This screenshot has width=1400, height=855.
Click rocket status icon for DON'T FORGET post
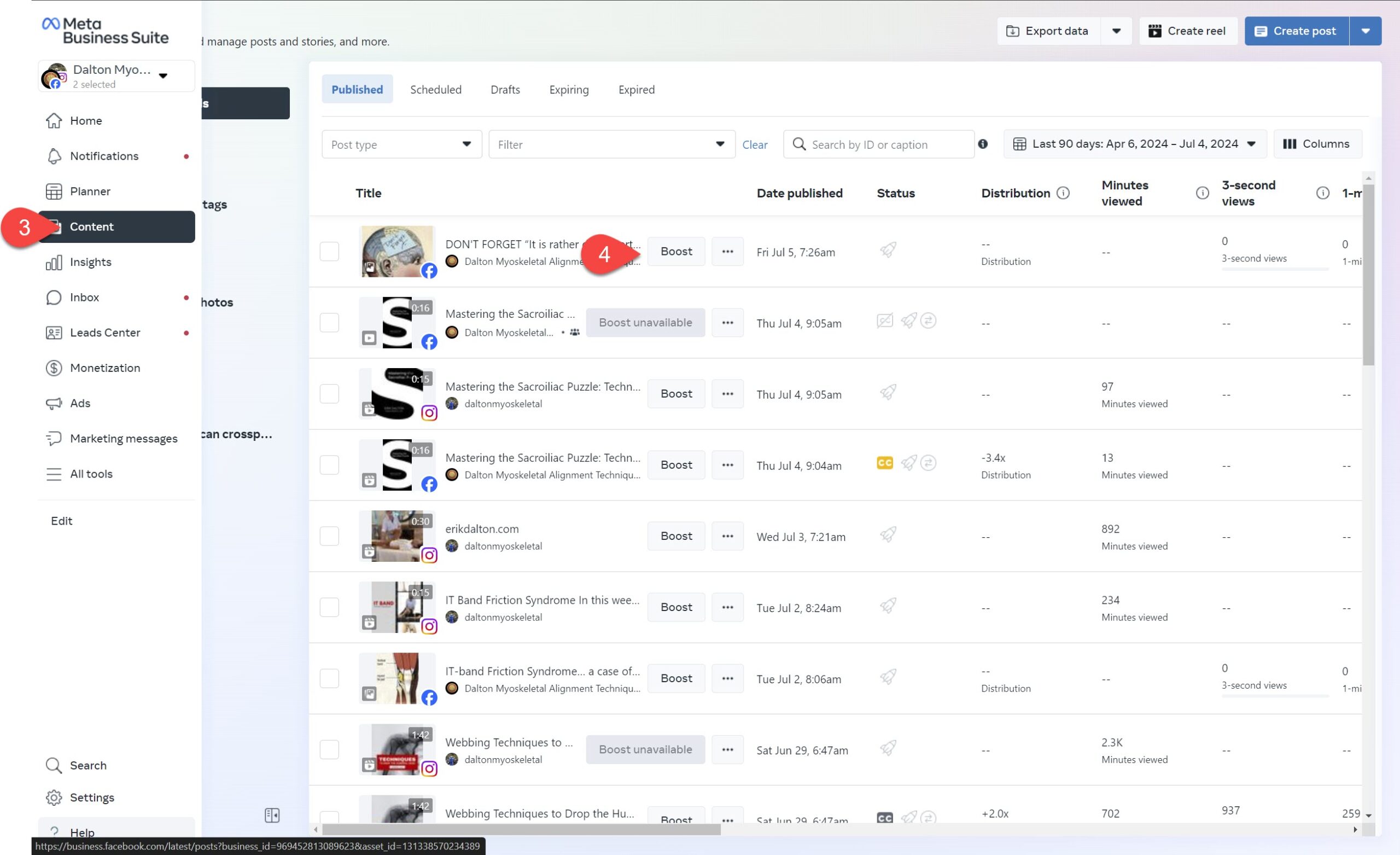coord(888,249)
